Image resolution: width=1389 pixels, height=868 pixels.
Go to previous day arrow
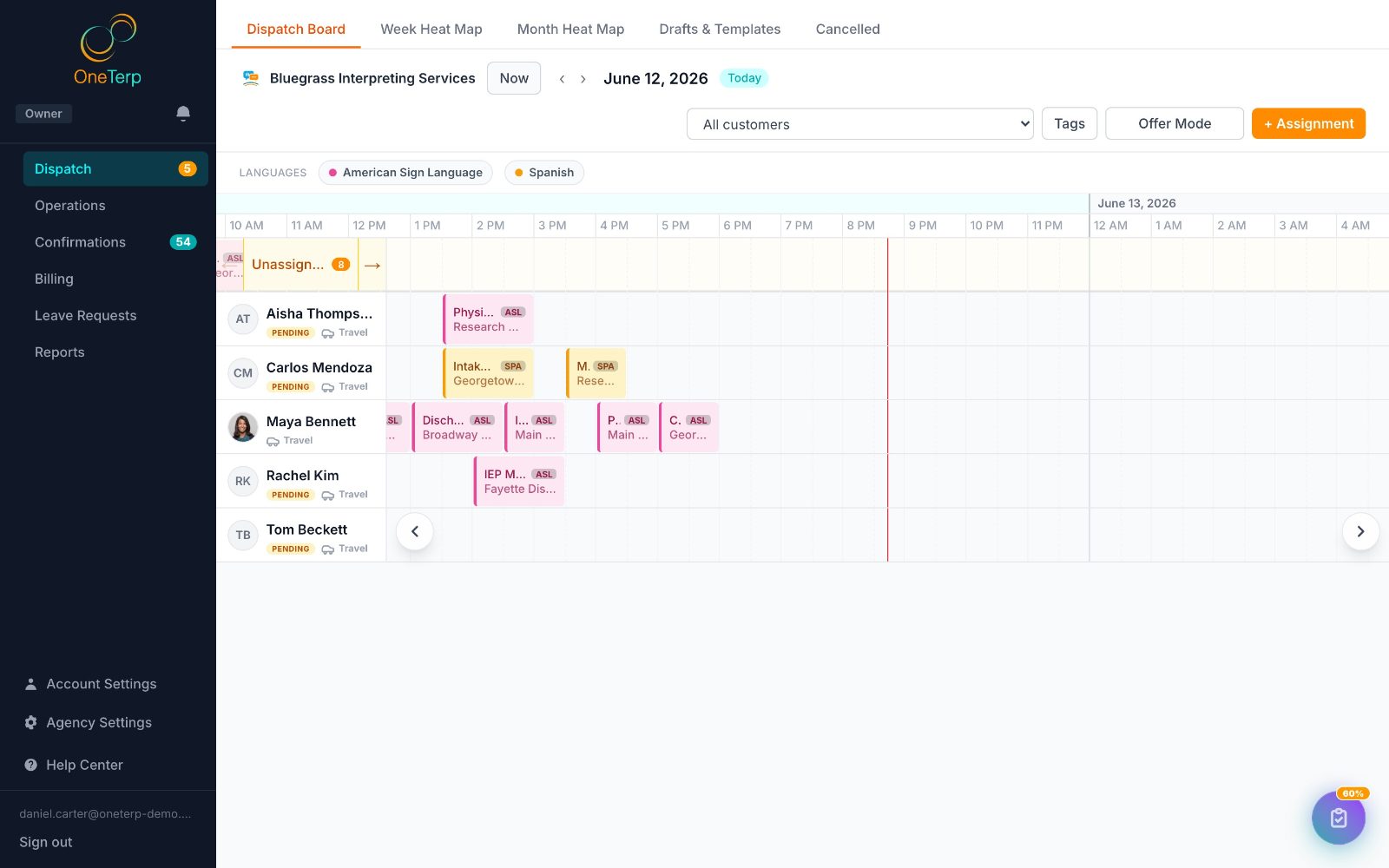coord(562,79)
